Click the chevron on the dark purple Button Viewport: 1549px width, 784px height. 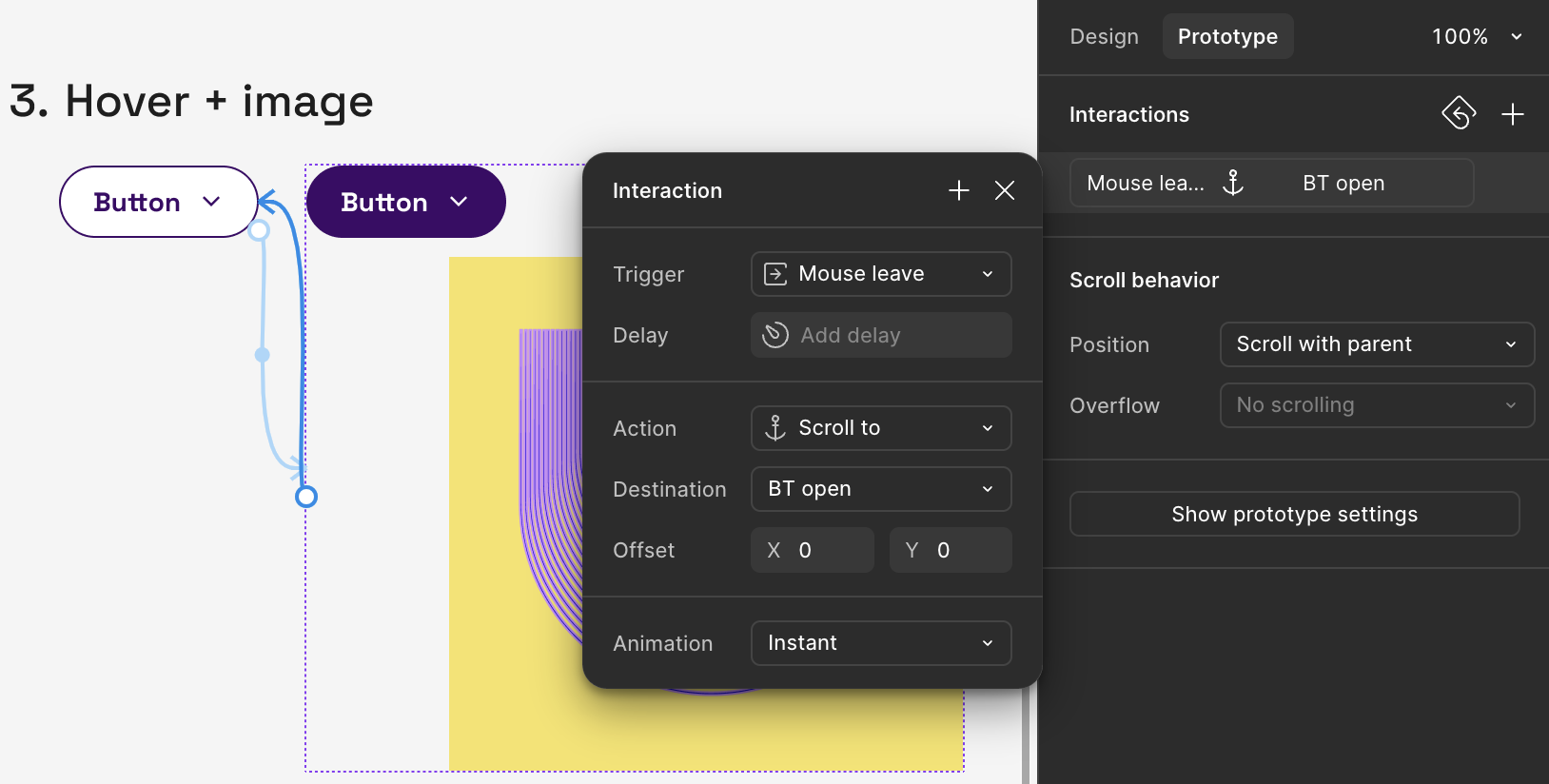point(459,202)
